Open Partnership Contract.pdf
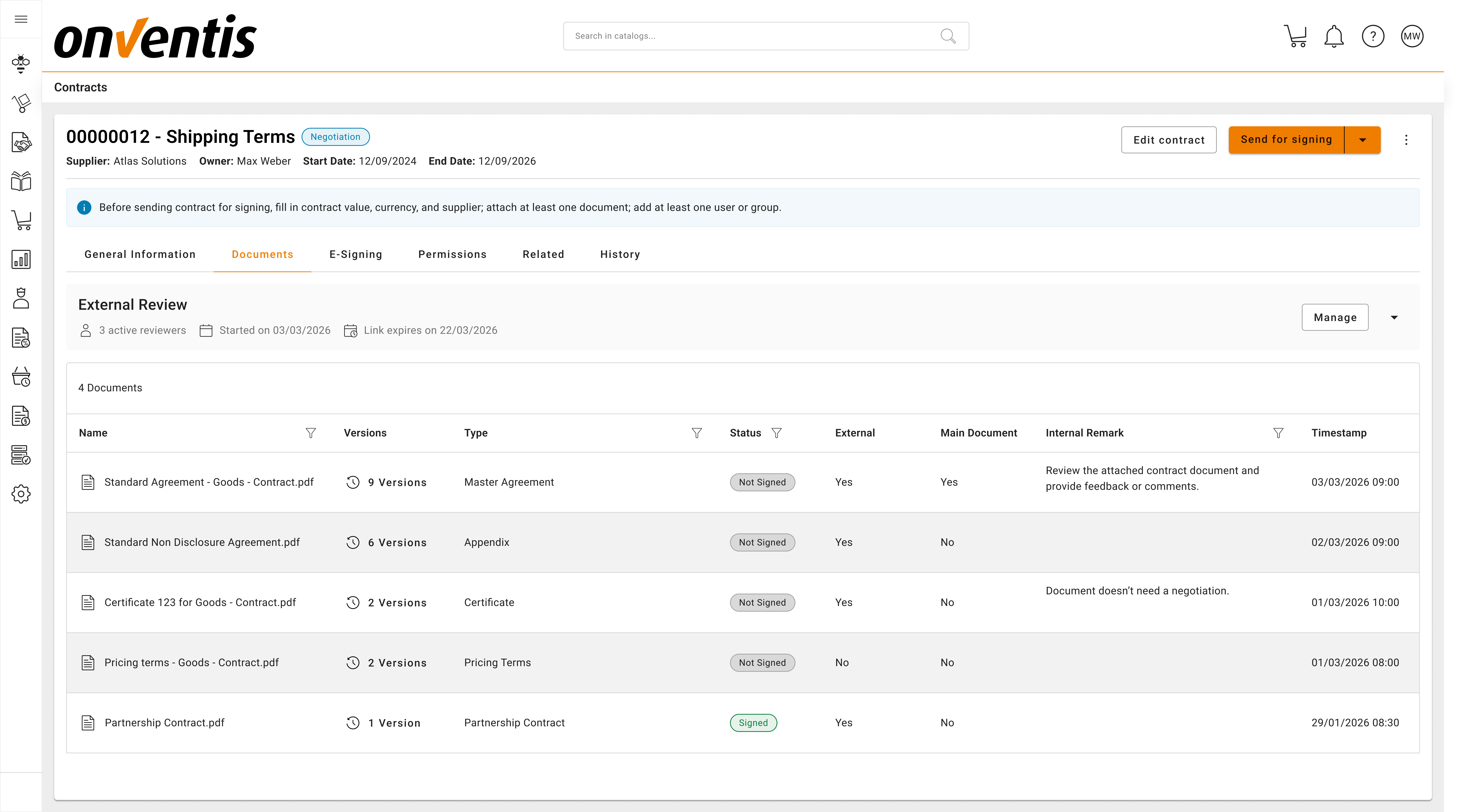The image size is (1462, 812). pos(165,723)
